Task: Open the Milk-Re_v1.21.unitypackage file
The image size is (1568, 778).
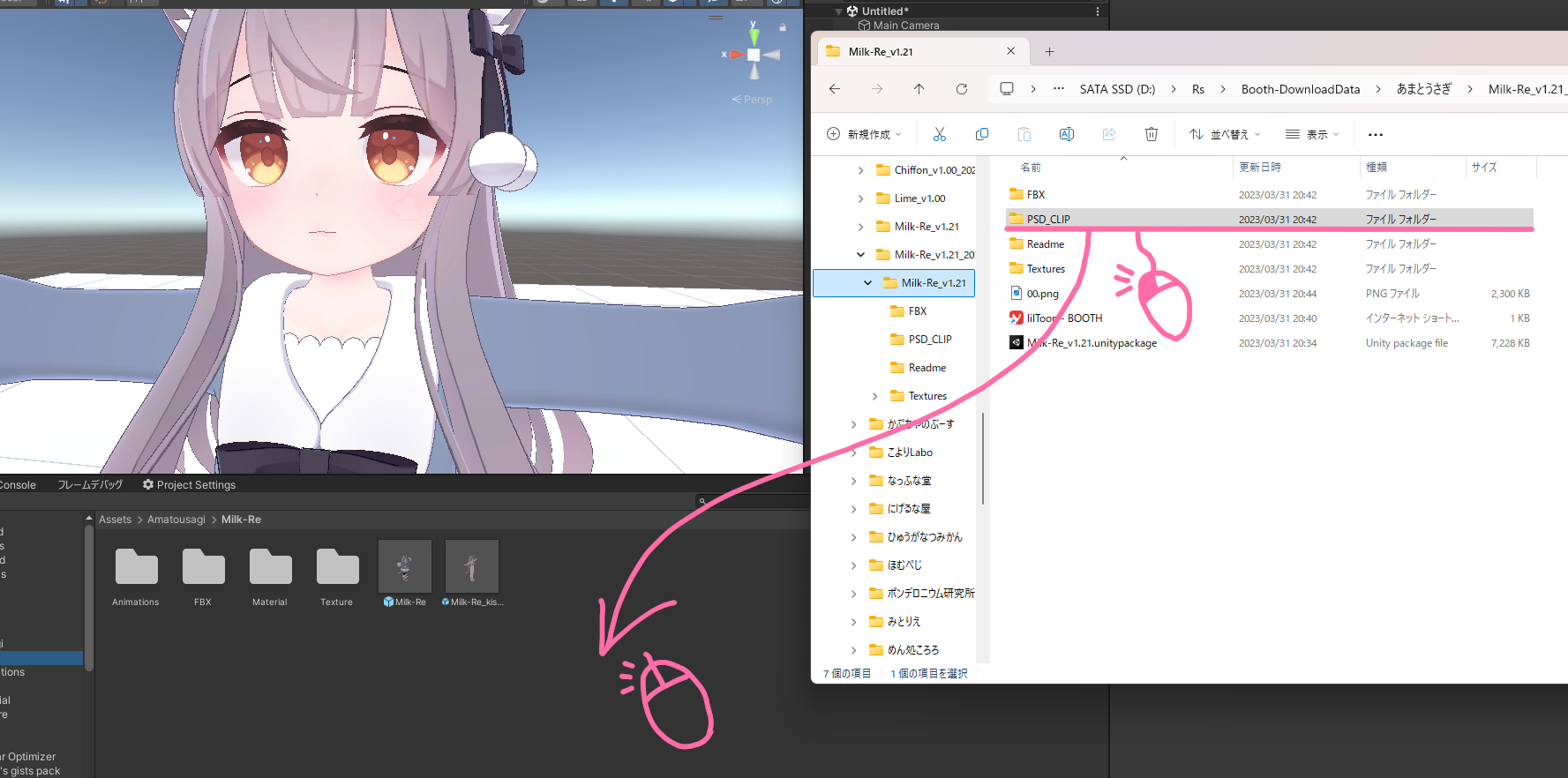Action: pyautogui.click(x=1092, y=343)
